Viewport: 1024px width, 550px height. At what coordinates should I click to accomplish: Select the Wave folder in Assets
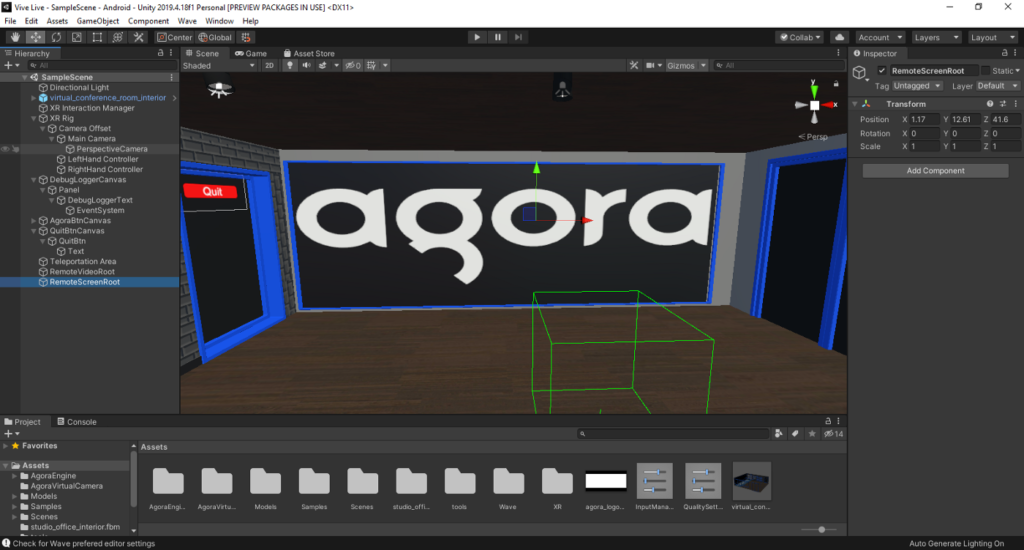pos(508,488)
